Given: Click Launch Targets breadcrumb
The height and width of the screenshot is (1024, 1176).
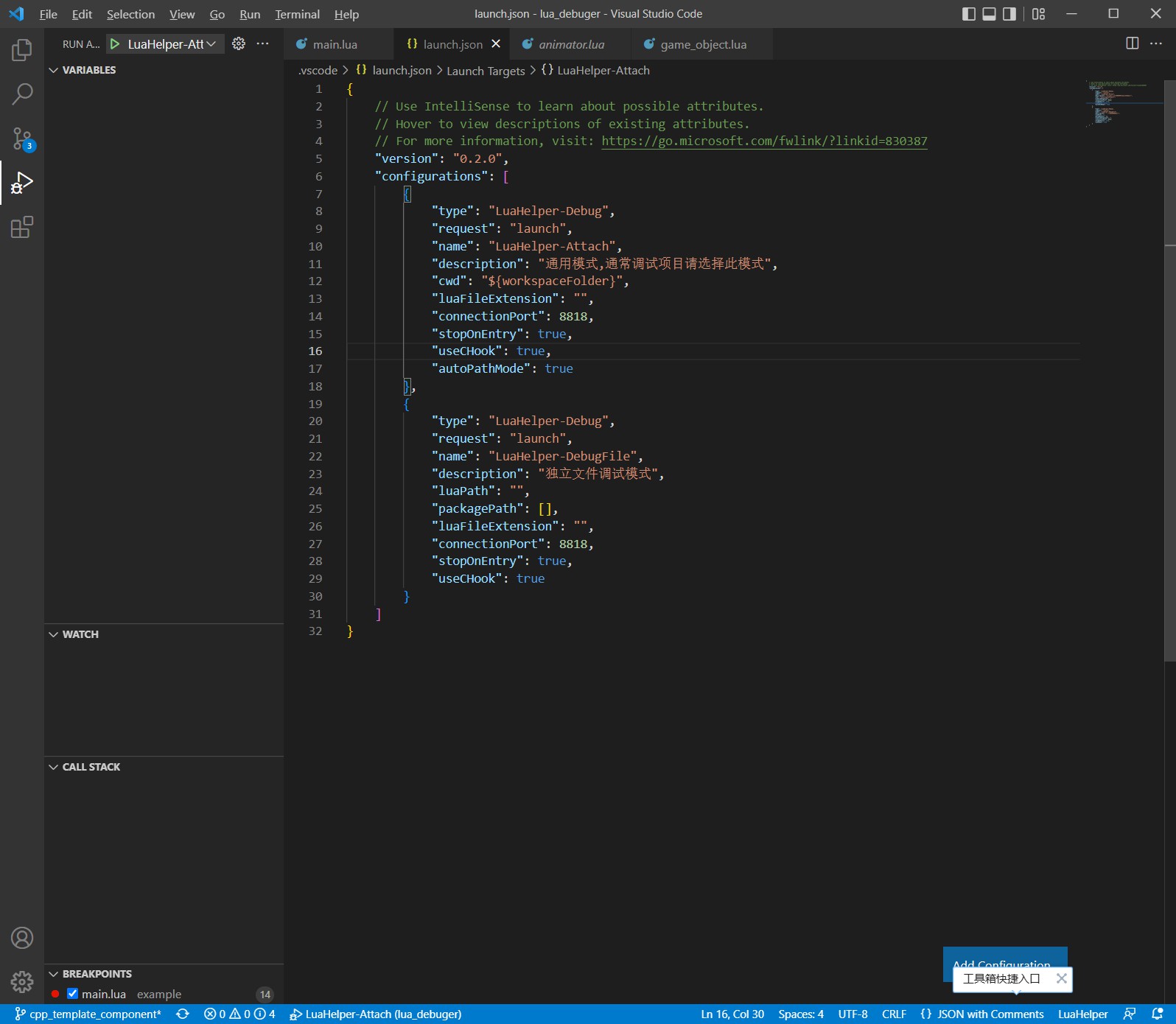Looking at the screenshot, I should click(x=486, y=71).
